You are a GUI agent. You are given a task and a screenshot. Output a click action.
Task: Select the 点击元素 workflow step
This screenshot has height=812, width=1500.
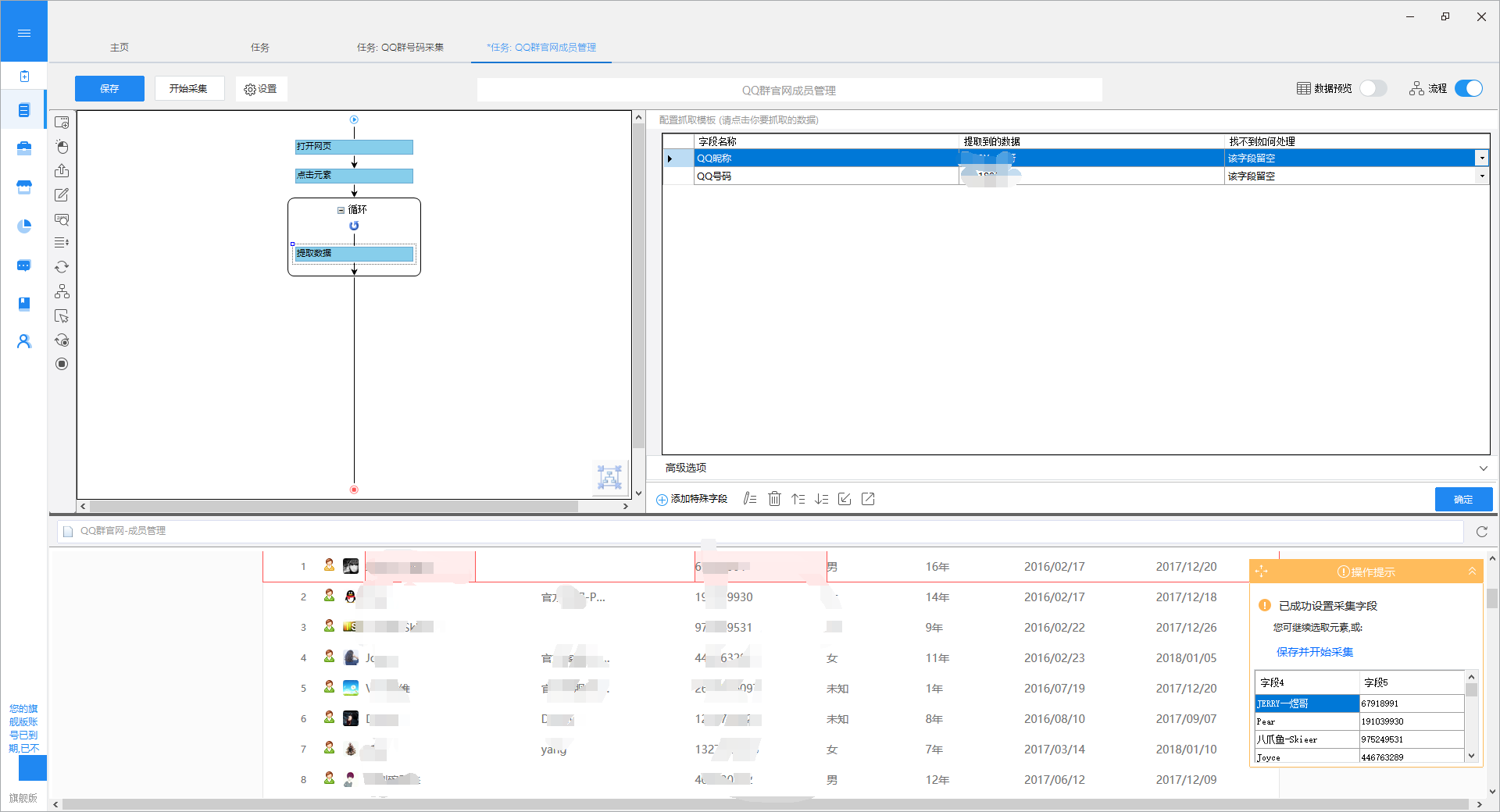pos(354,176)
